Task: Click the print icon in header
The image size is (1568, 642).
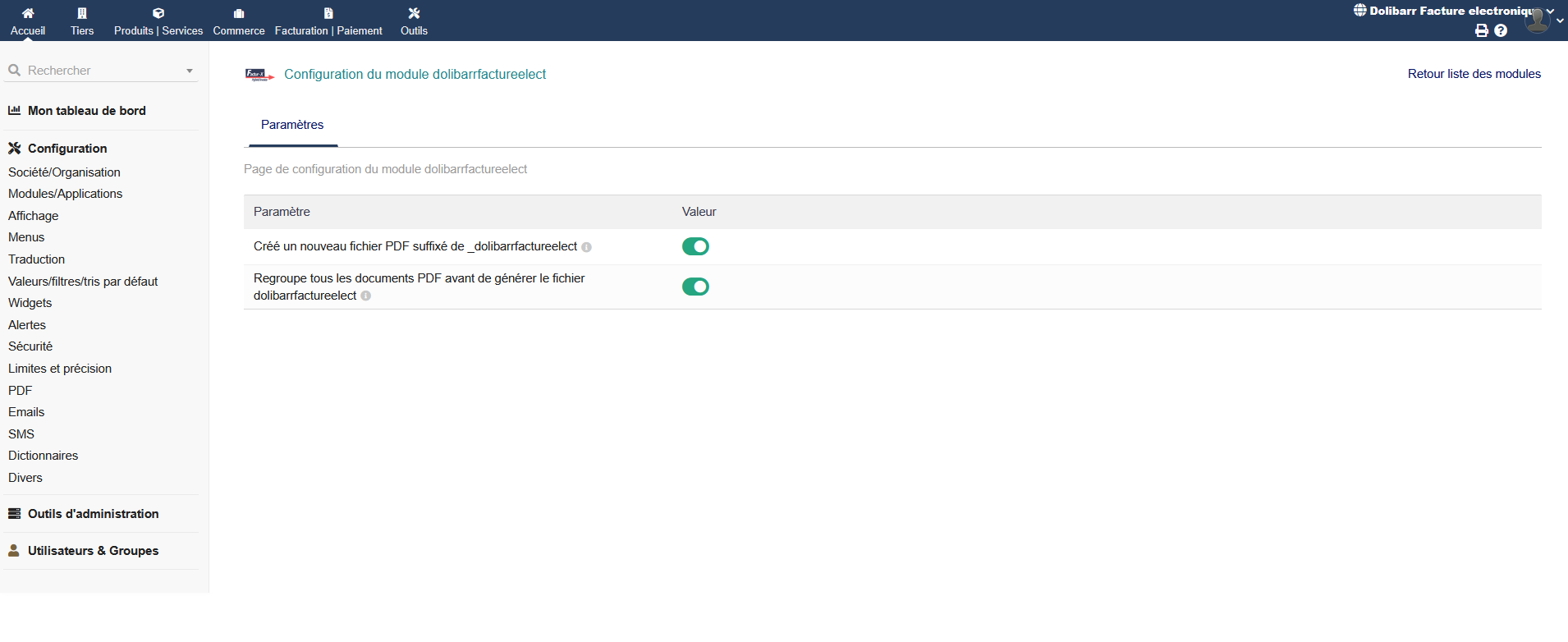Action: (x=1482, y=30)
